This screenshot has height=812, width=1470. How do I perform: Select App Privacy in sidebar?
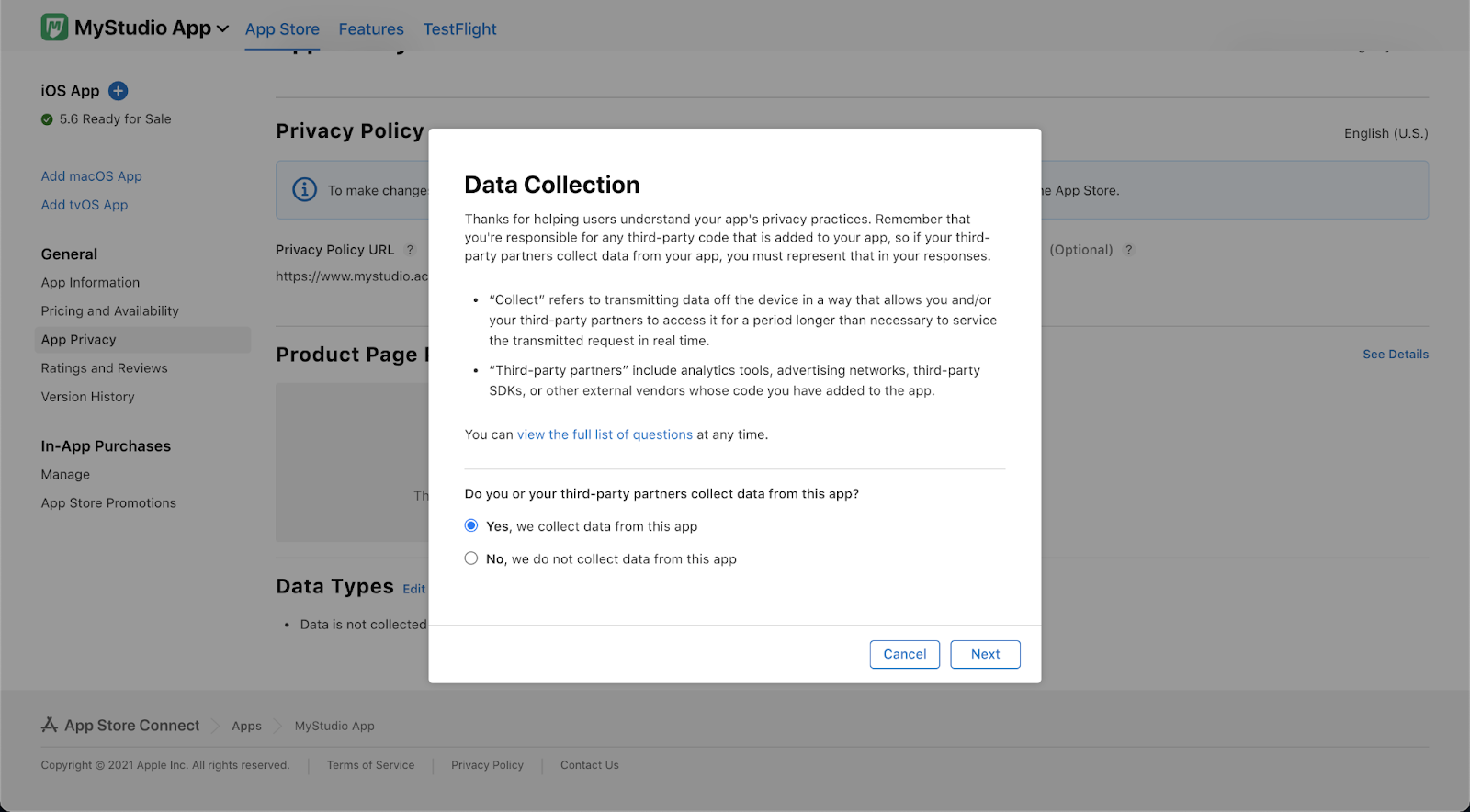pos(142,340)
